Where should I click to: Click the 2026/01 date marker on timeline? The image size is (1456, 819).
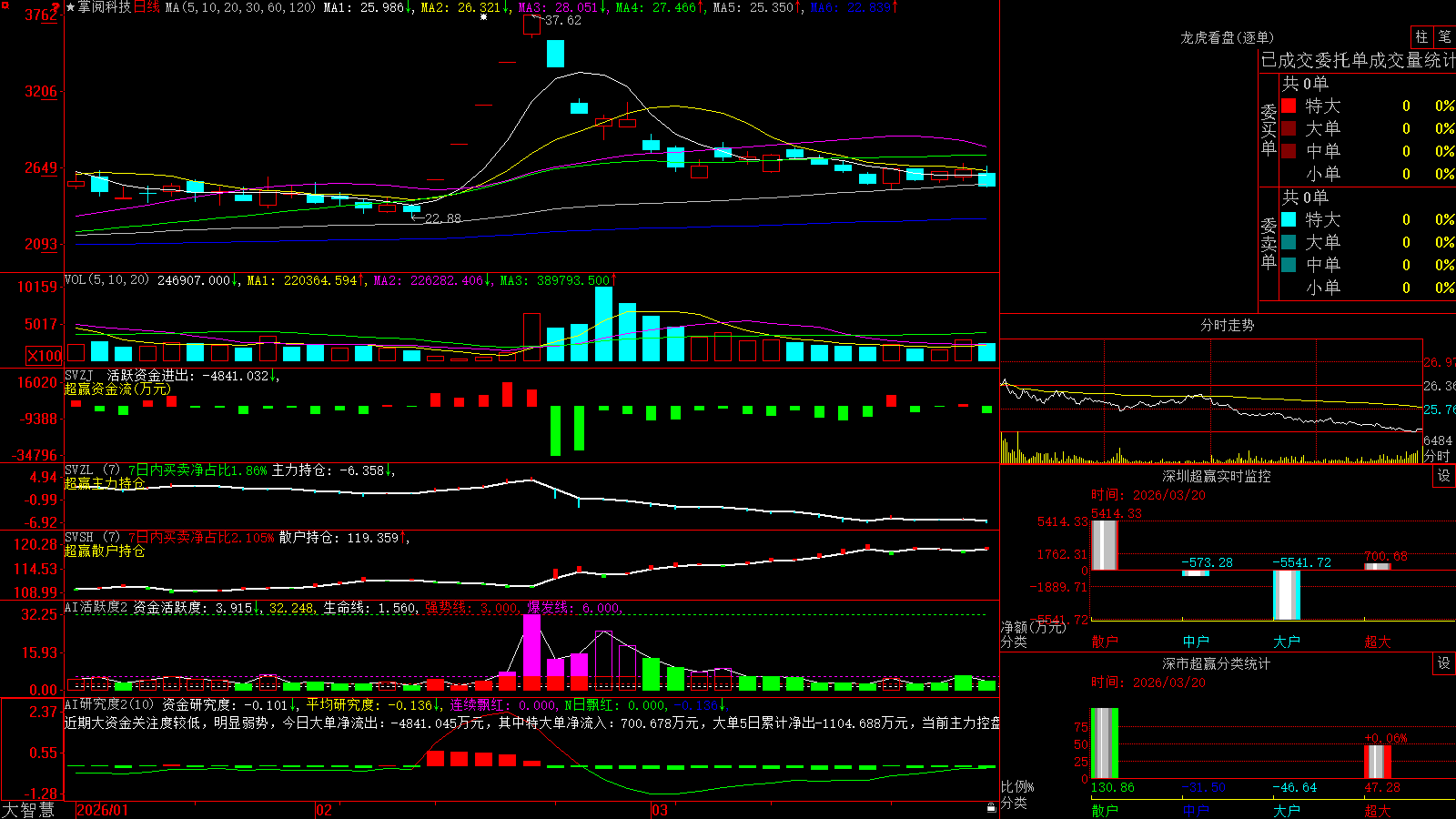coord(103,810)
